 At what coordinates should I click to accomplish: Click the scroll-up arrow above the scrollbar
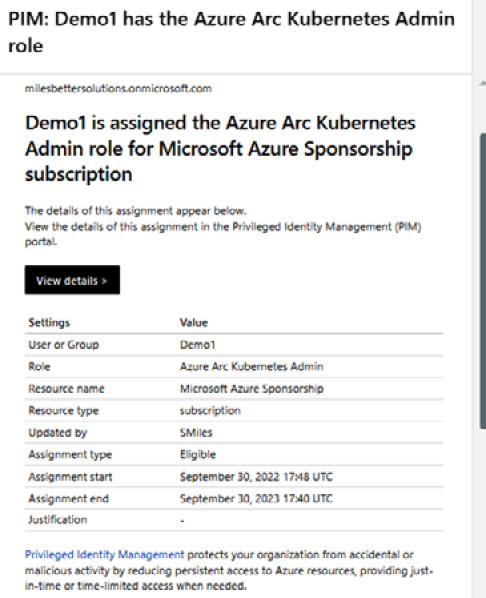(x=483, y=83)
